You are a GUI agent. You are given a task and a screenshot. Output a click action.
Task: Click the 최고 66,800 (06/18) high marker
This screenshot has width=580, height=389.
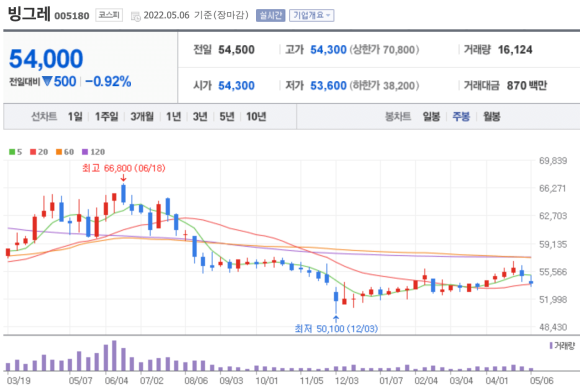(124, 168)
